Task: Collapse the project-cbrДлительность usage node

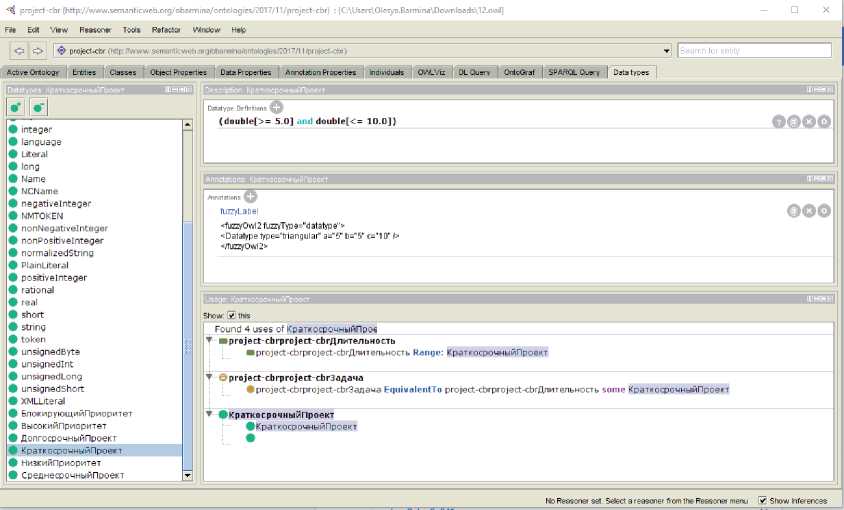Action: [211, 341]
